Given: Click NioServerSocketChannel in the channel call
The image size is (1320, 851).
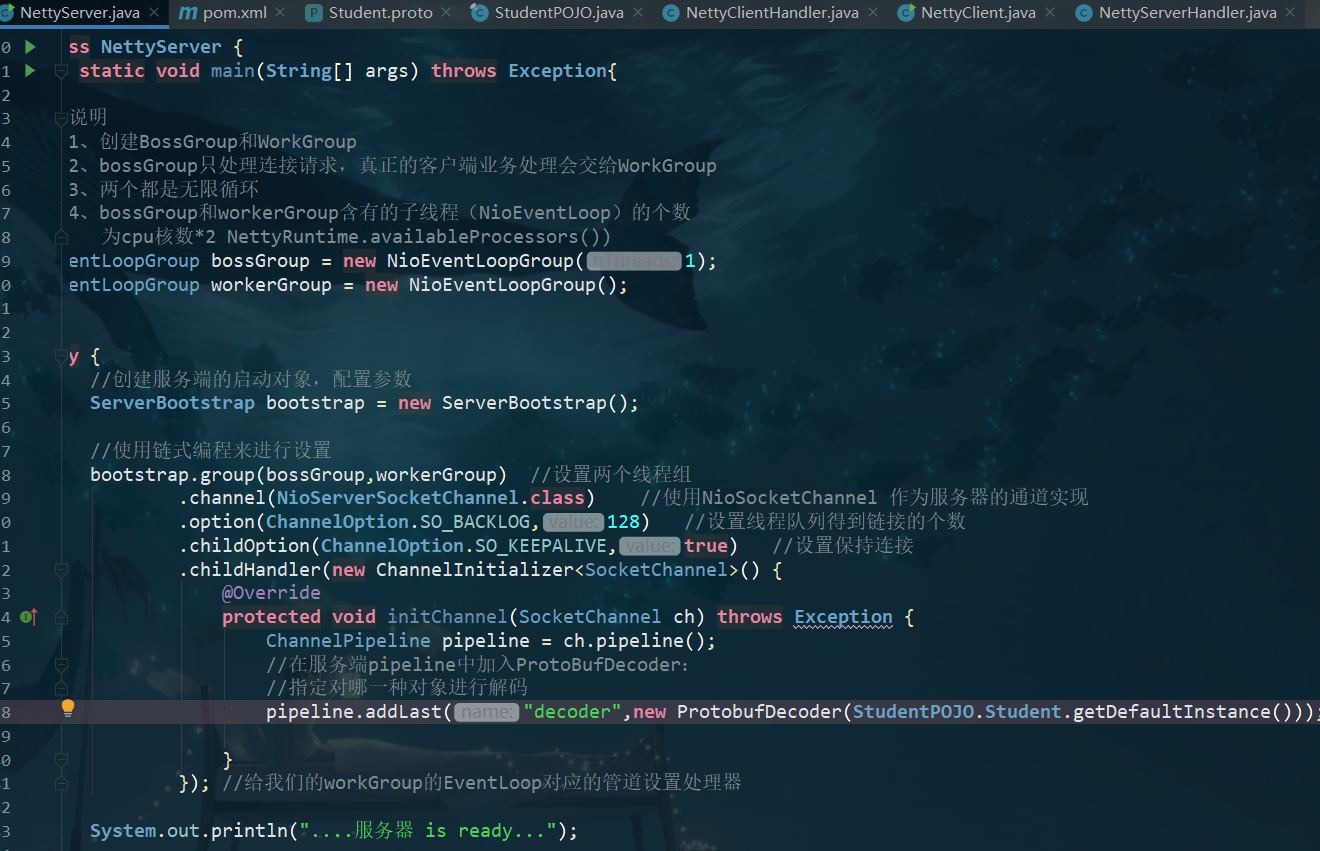Looking at the screenshot, I should pyautogui.click(x=398, y=498).
